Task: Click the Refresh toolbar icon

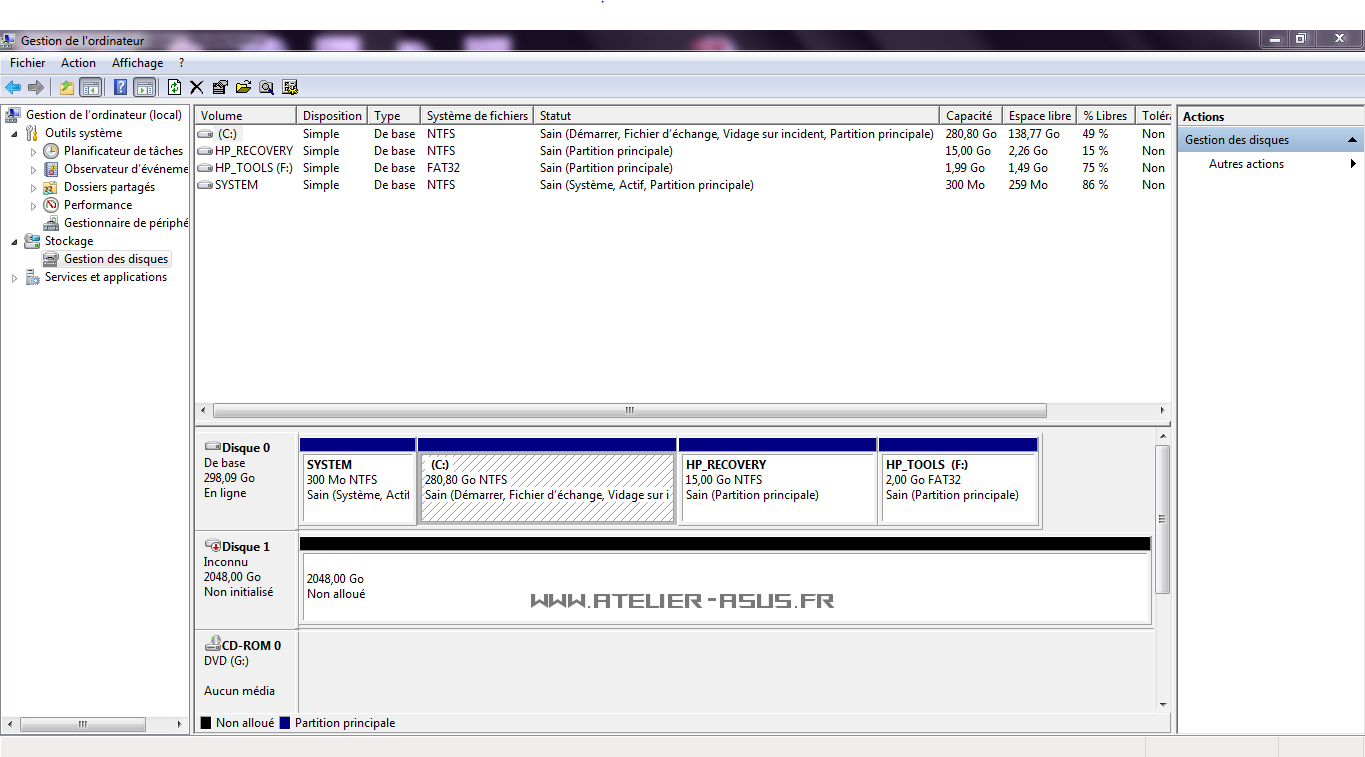Action: coord(174,88)
